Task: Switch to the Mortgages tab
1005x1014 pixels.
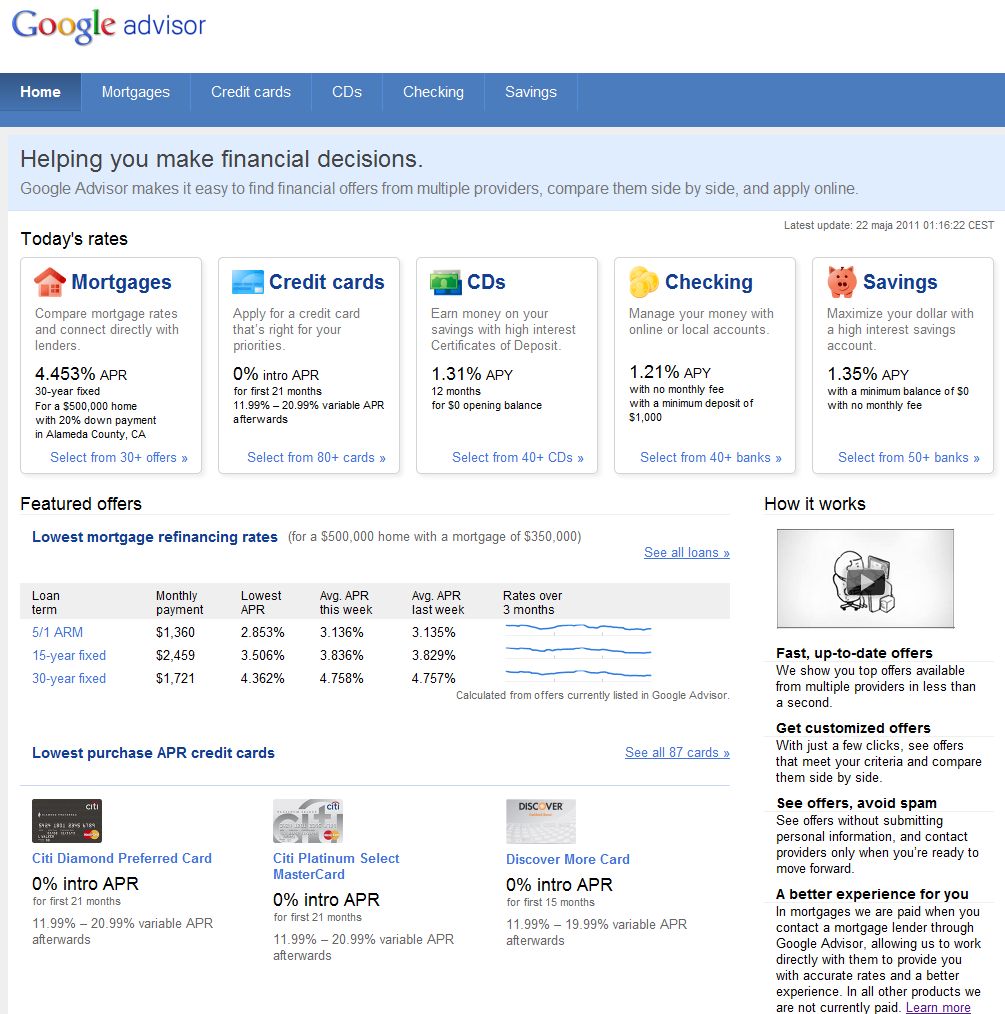Action: [x=136, y=92]
